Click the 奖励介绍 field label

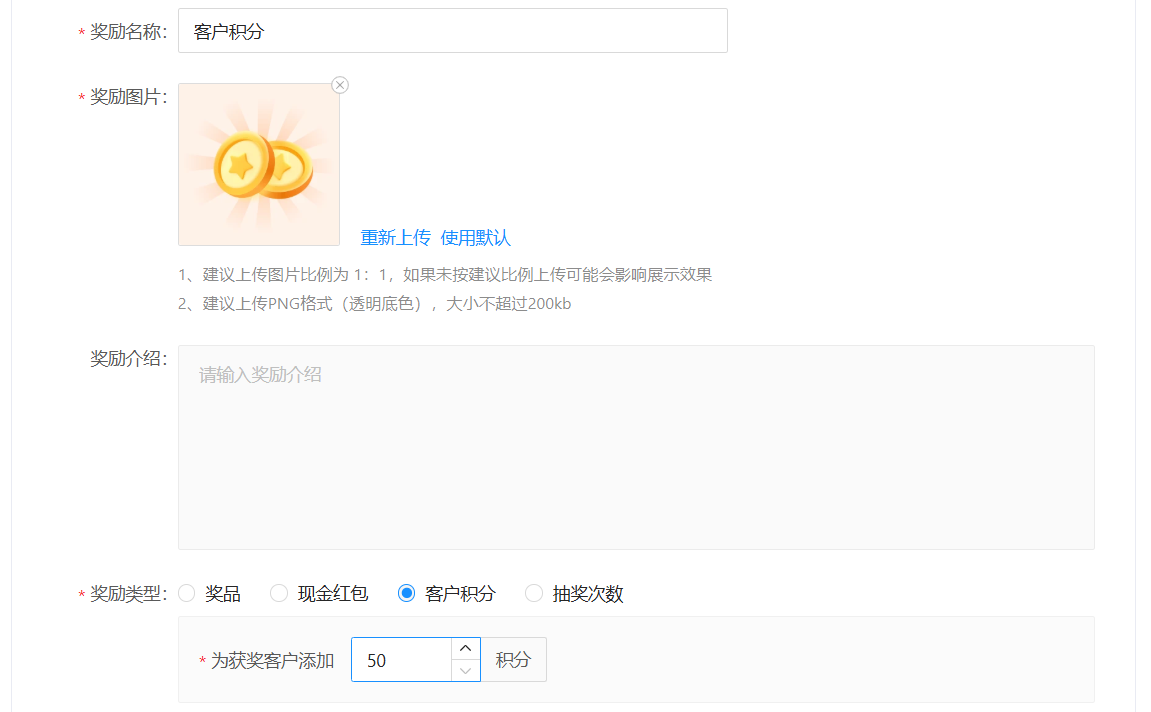(128, 359)
